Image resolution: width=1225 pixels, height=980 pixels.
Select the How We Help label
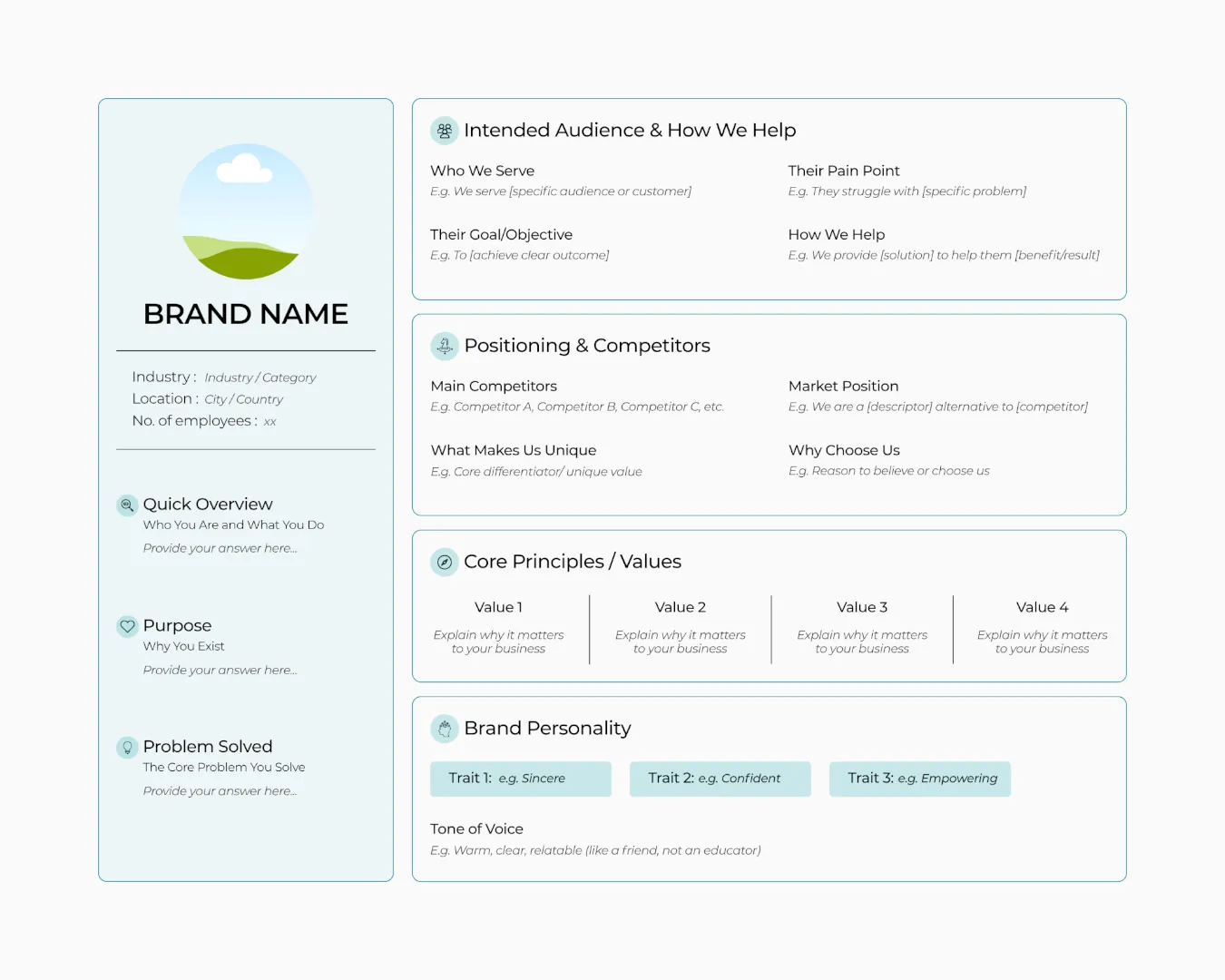coord(837,234)
